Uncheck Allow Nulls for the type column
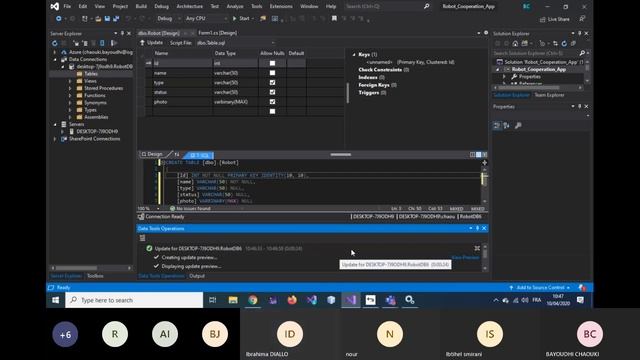Viewport: 640px width, 360px height. pyautogui.click(x=272, y=82)
